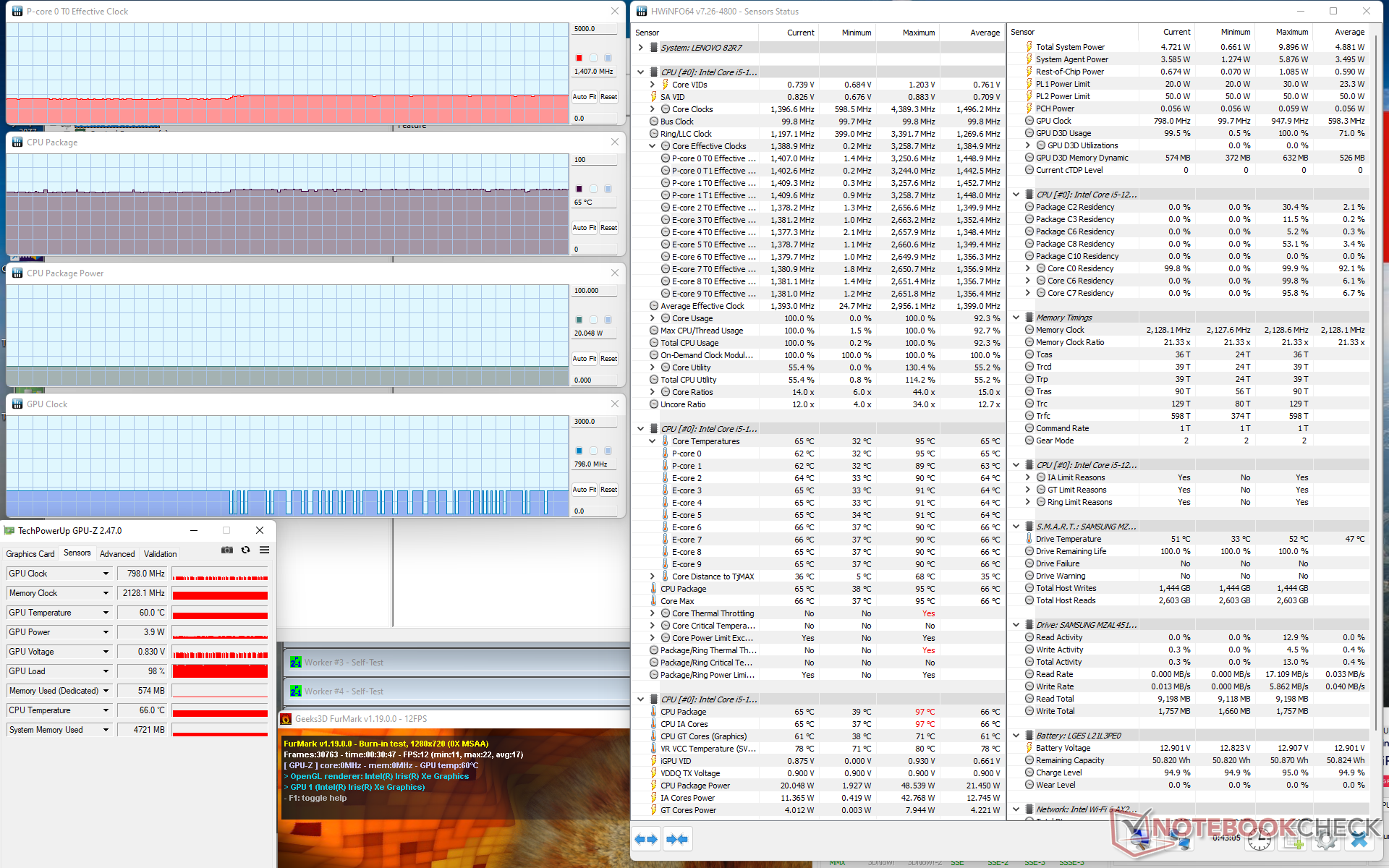
Task: Click the GPU-Z screenshot camera icon
Action: pyautogui.click(x=227, y=550)
